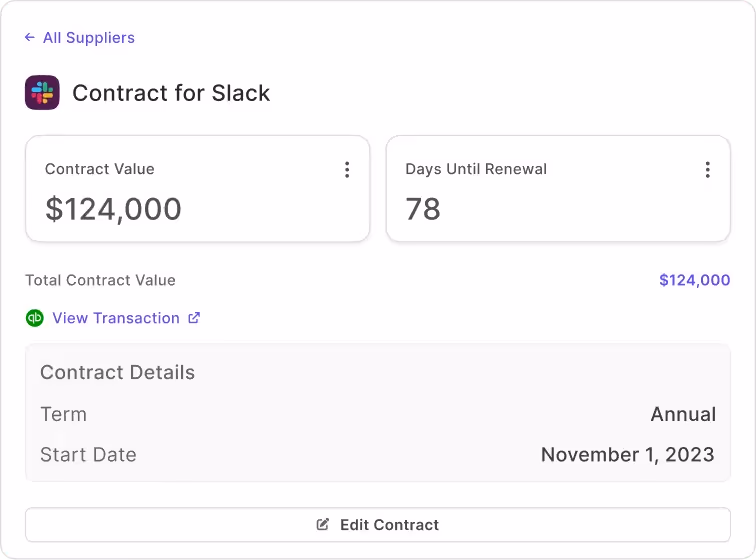The width and height of the screenshot is (756, 560).
Task: Click the 78 days renewal number
Action: point(423,209)
